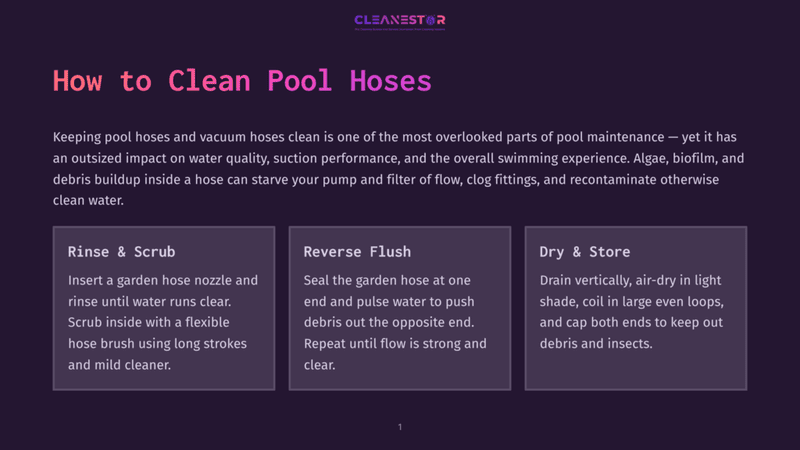Click the Cleanestor logo at top

[x=399, y=22]
